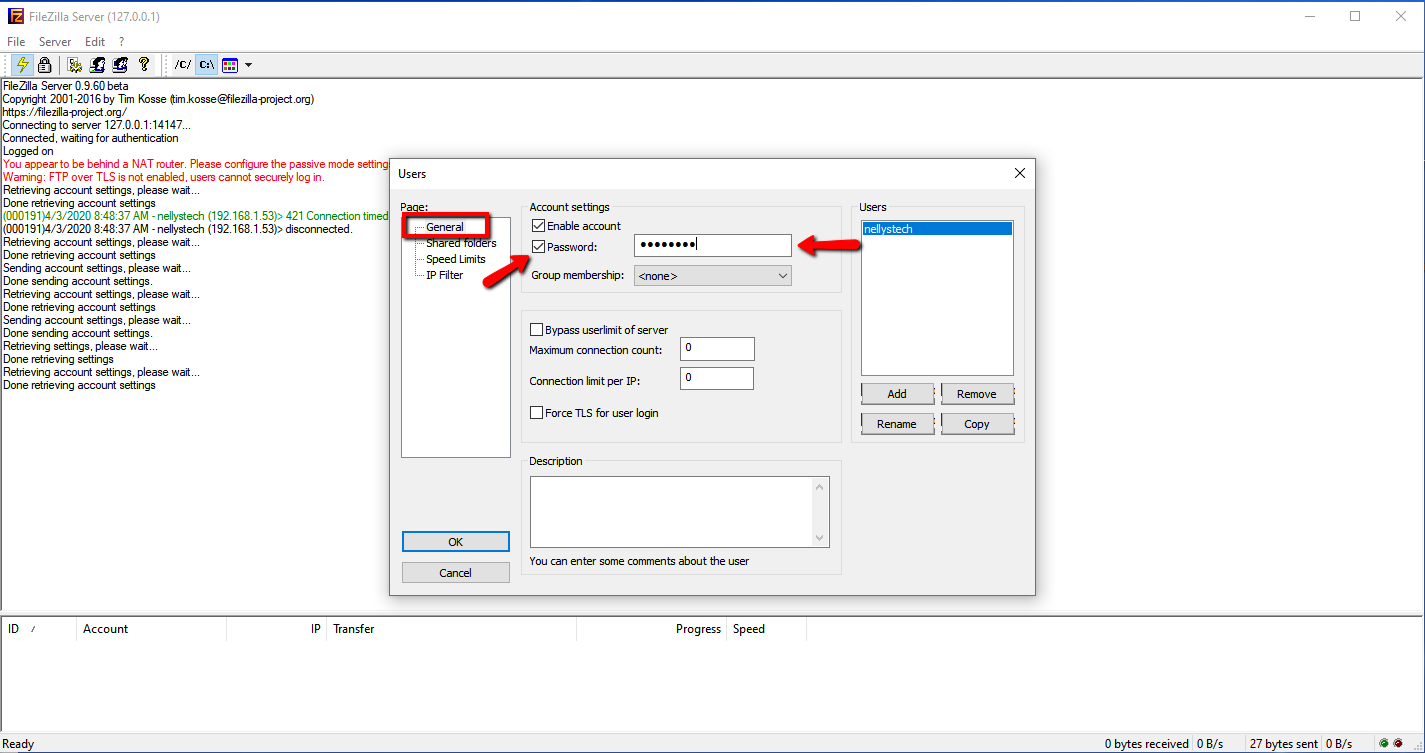This screenshot has width=1425, height=753.
Task: Open the Edit menu
Action: (x=95, y=42)
